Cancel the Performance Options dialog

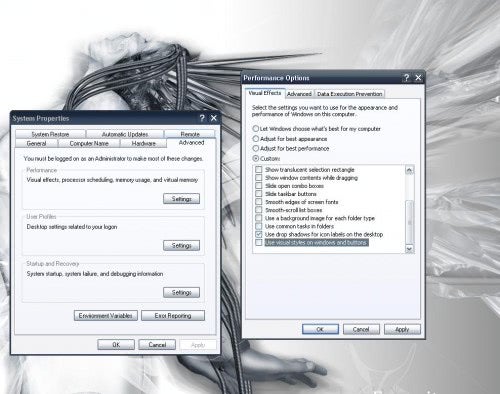pyautogui.click(x=361, y=329)
